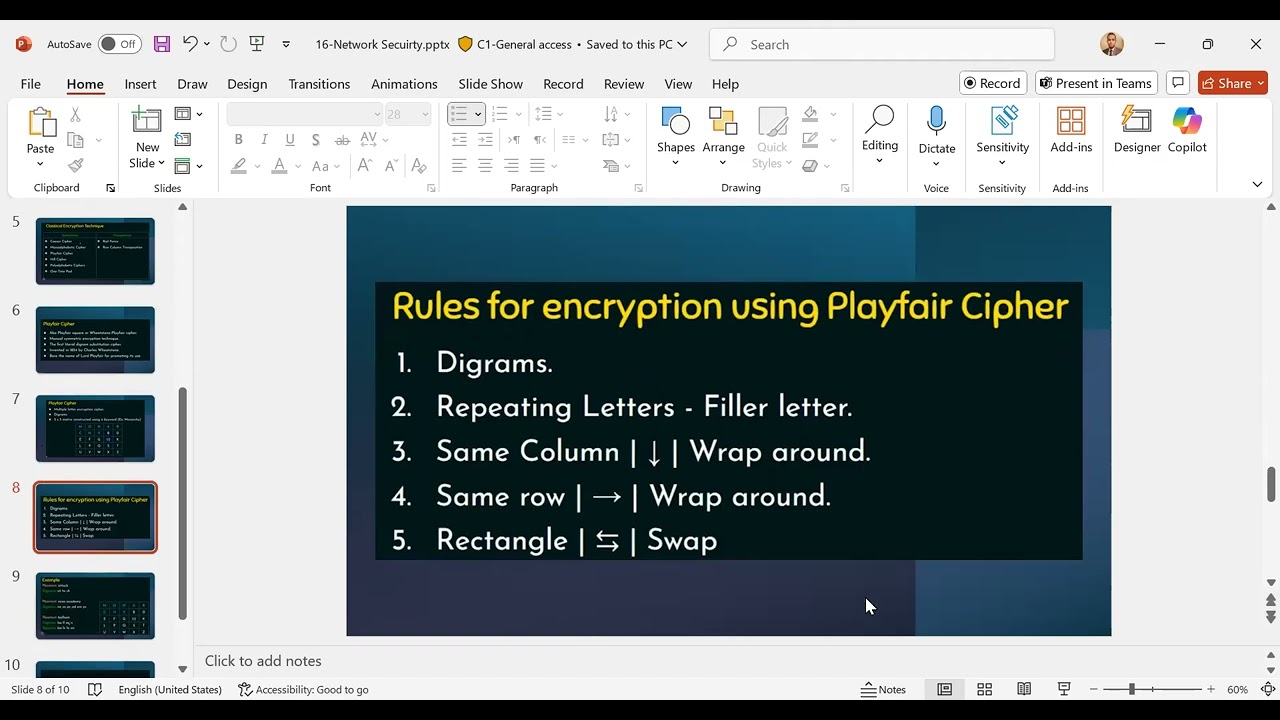Click English (United States) language indicator
The height and width of the screenshot is (720, 1280).
point(170,689)
